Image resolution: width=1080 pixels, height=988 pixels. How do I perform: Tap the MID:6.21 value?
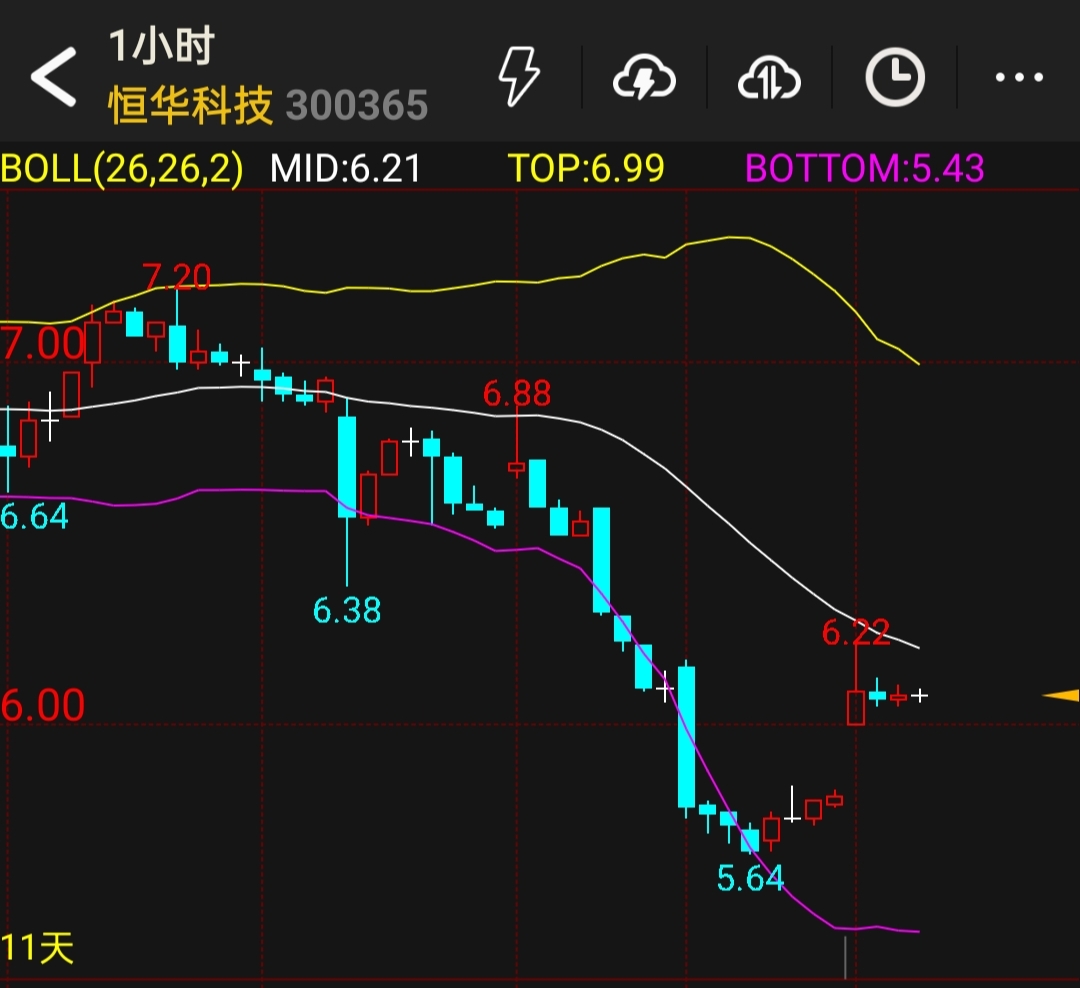coord(345,168)
